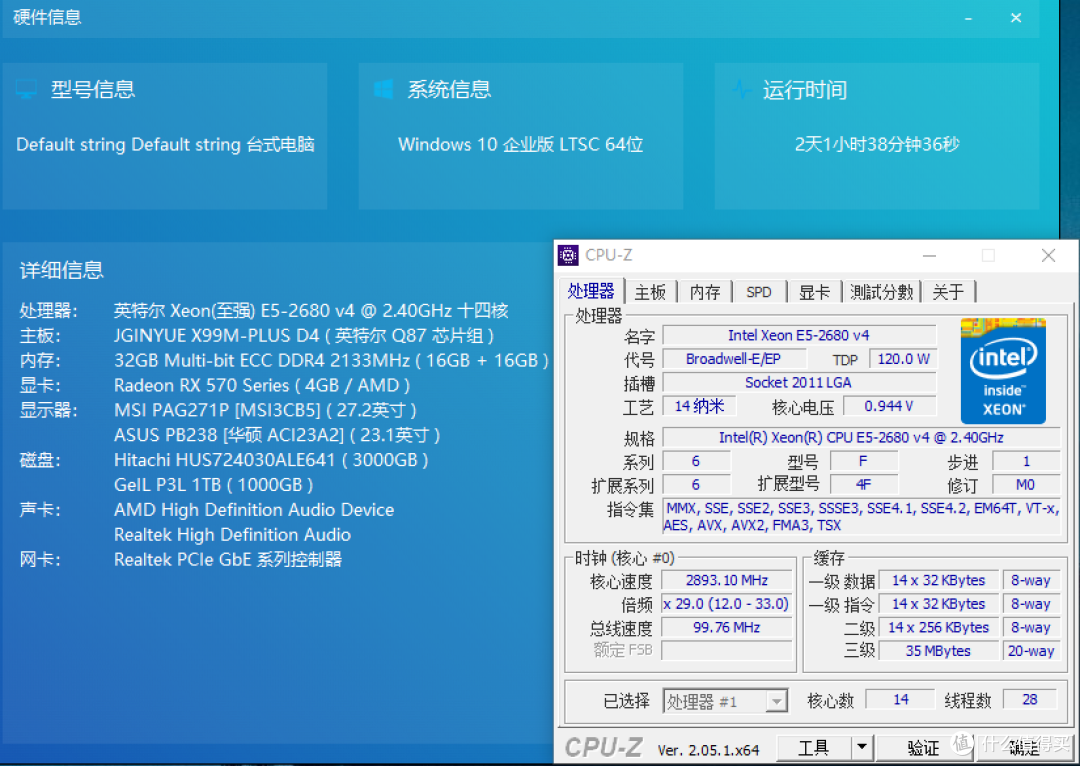This screenshot has width=1080, height=766.
Task: Click the multiplier value x 29.0 (12.0 - 33.0)
Action: pyautogui.click(x=727, y=604)
